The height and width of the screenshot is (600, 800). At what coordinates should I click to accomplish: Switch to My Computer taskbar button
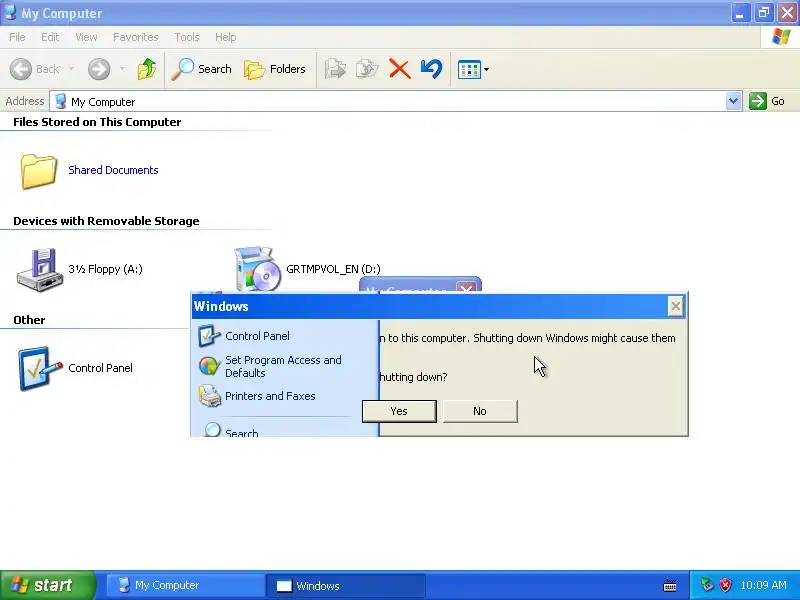tap(184, 585)
